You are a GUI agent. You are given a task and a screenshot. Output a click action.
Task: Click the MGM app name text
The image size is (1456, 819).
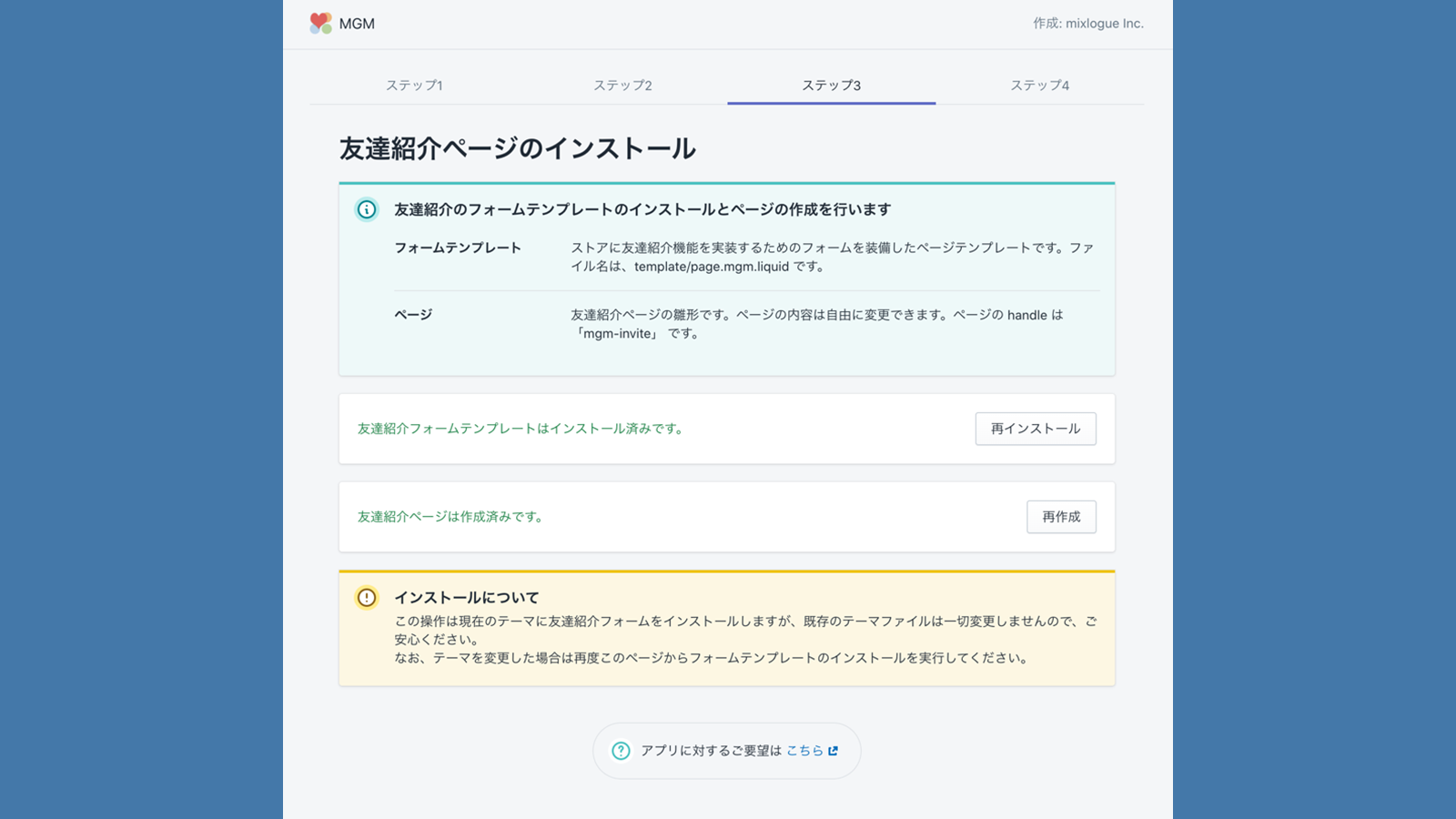357,24
